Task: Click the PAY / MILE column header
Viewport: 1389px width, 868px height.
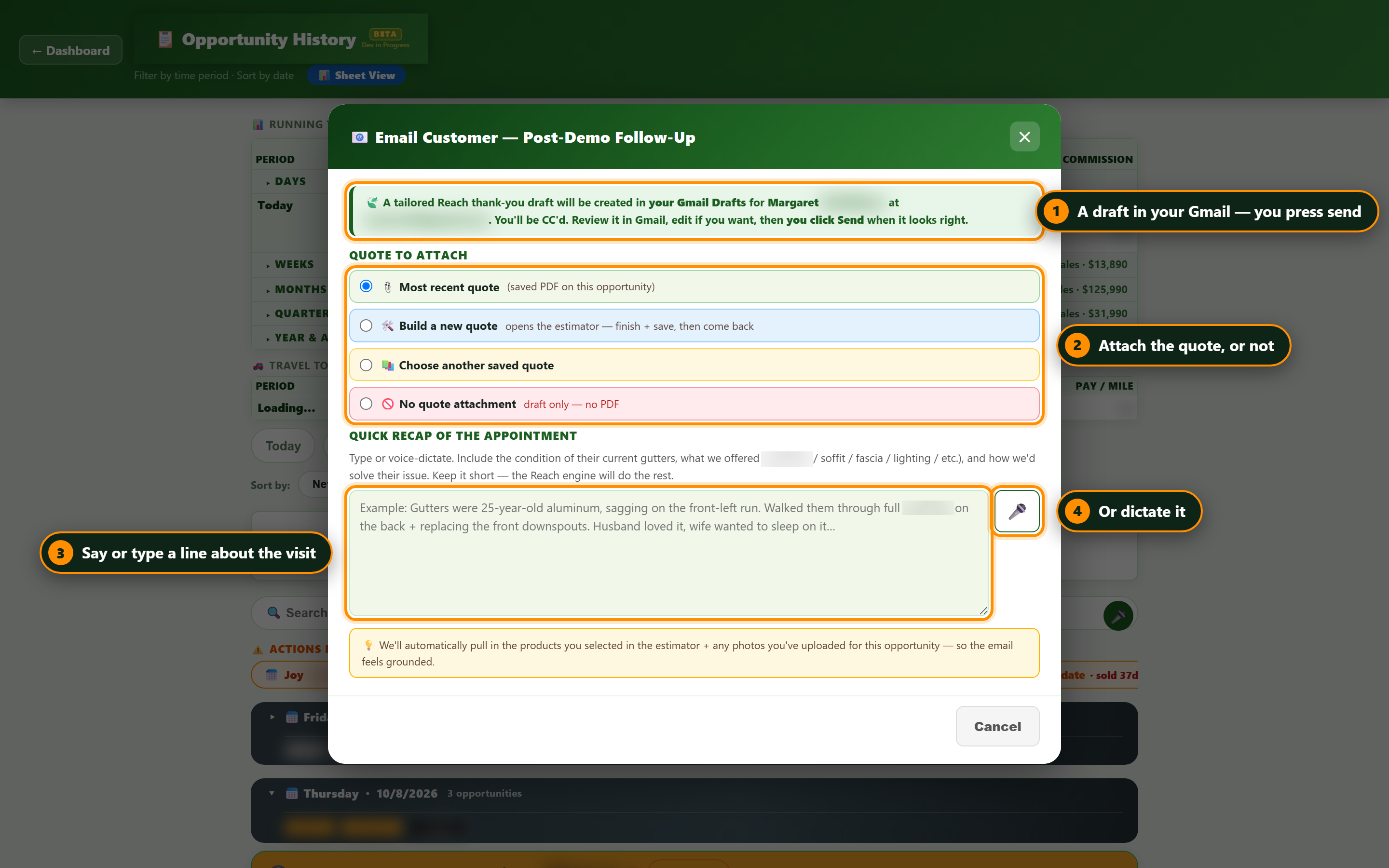Action: click(1104, 386)
